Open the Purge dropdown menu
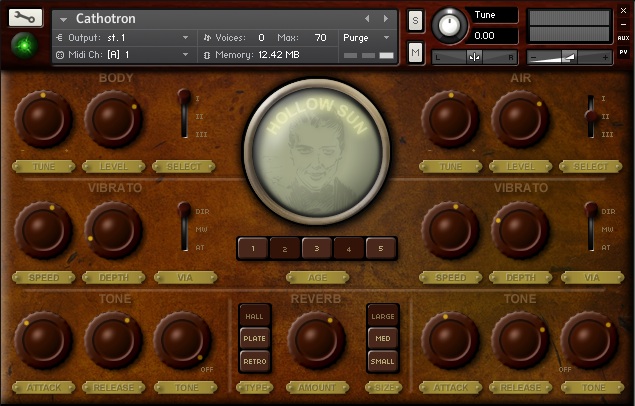635x406 pixels. (366, 38)
